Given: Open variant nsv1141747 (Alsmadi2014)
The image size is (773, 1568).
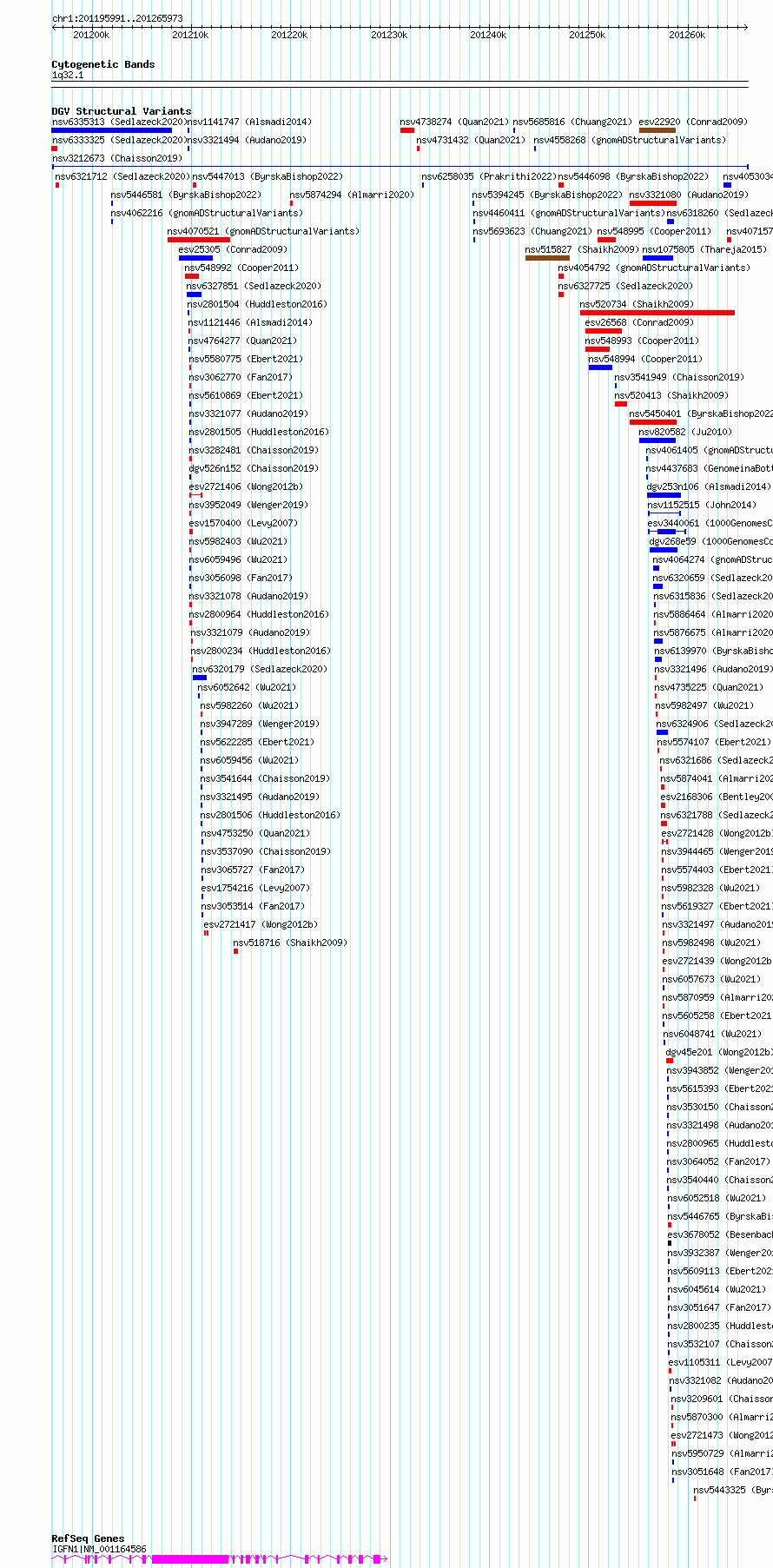Looking at the screenshot, I should (x=249, y=122).
